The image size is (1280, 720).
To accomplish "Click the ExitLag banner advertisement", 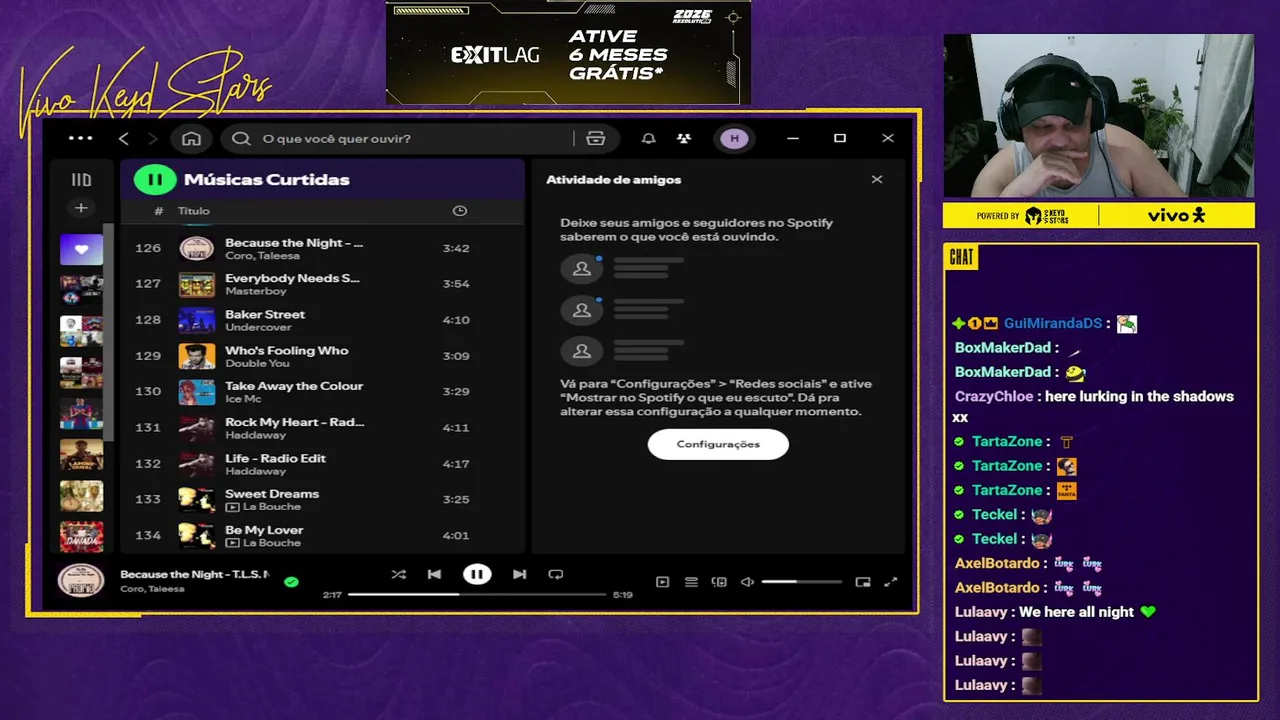I will pyautogui.click(x=568, y=53).
